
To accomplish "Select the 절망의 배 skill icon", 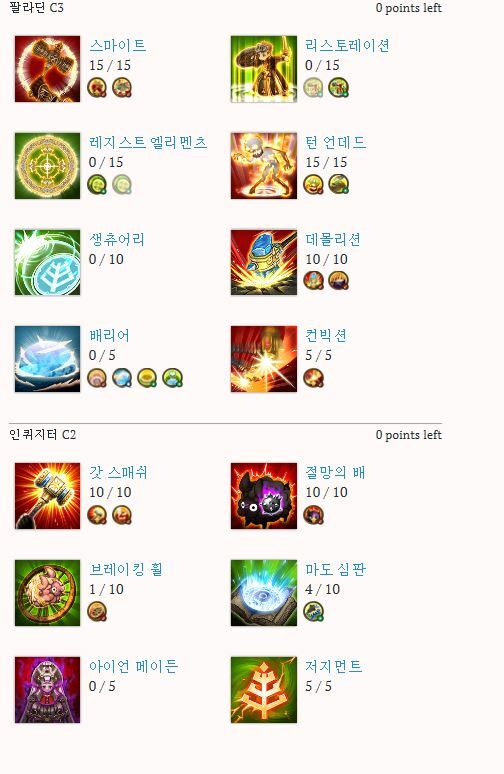I will click(264, 496).
